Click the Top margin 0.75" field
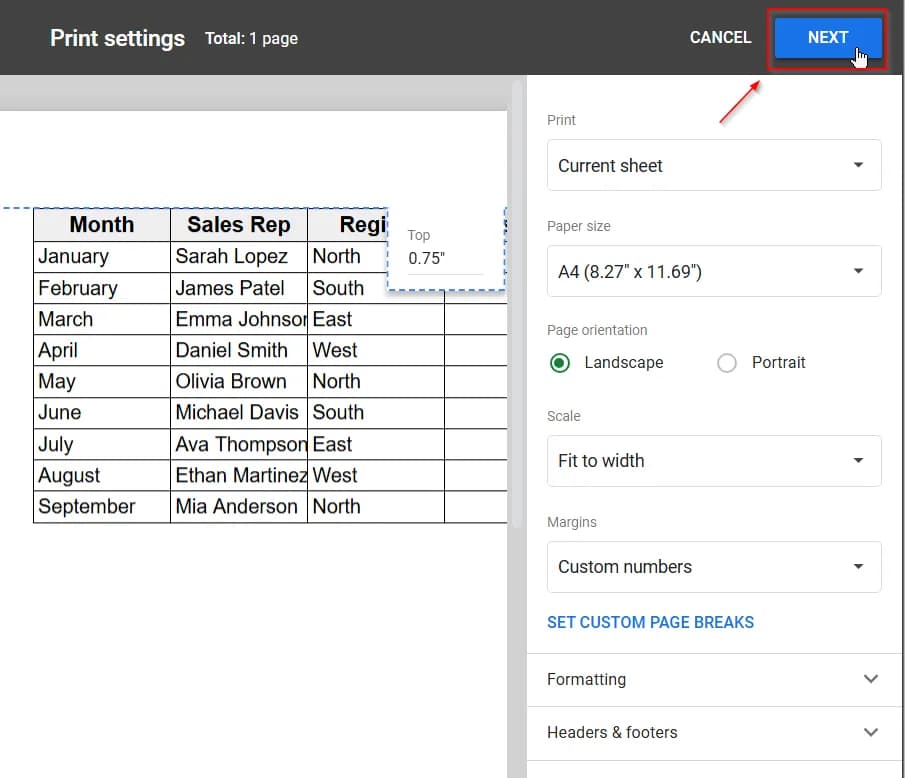 [x=444, y=259]
